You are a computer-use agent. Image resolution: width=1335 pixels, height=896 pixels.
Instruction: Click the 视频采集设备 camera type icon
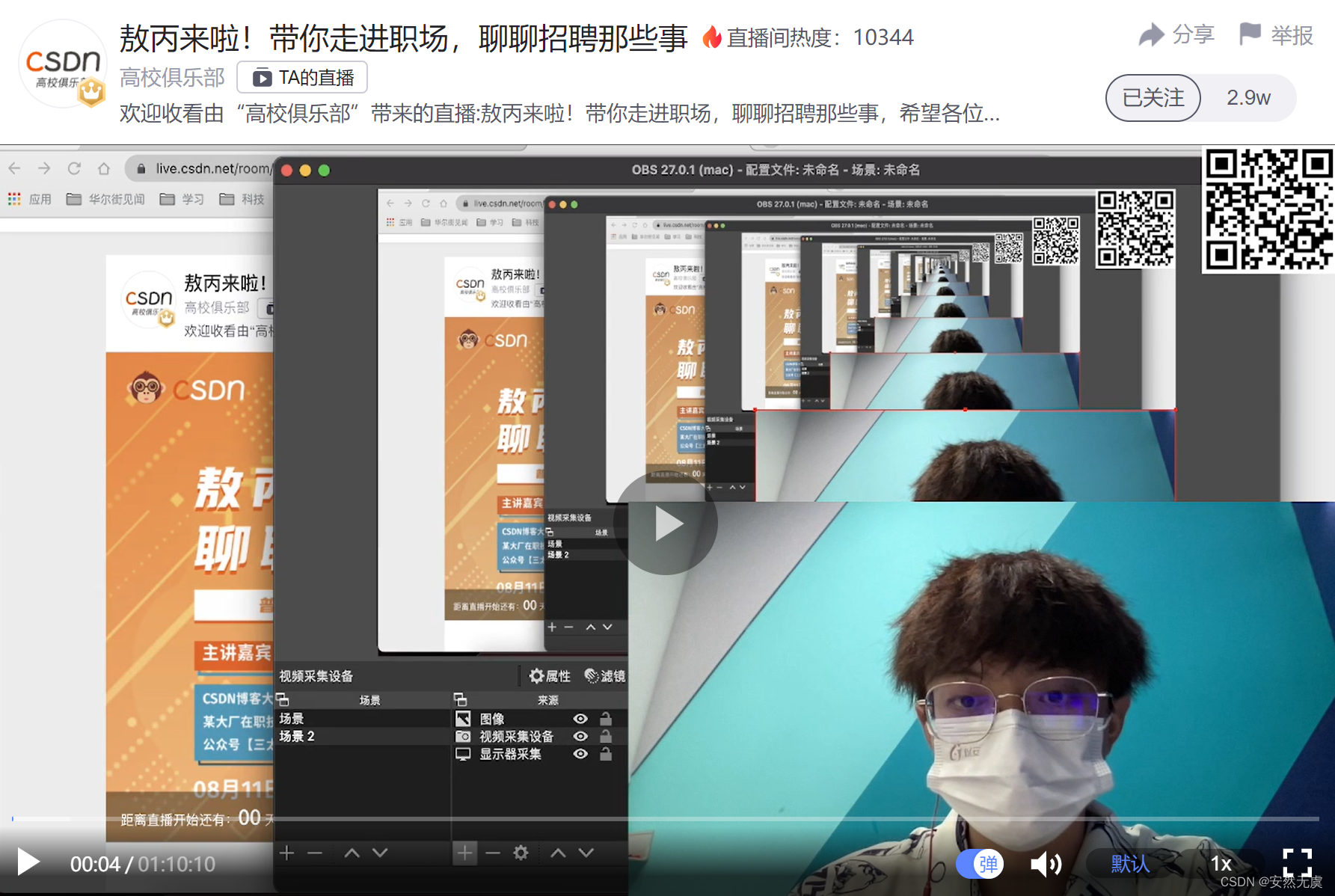(x=463, y=736)
